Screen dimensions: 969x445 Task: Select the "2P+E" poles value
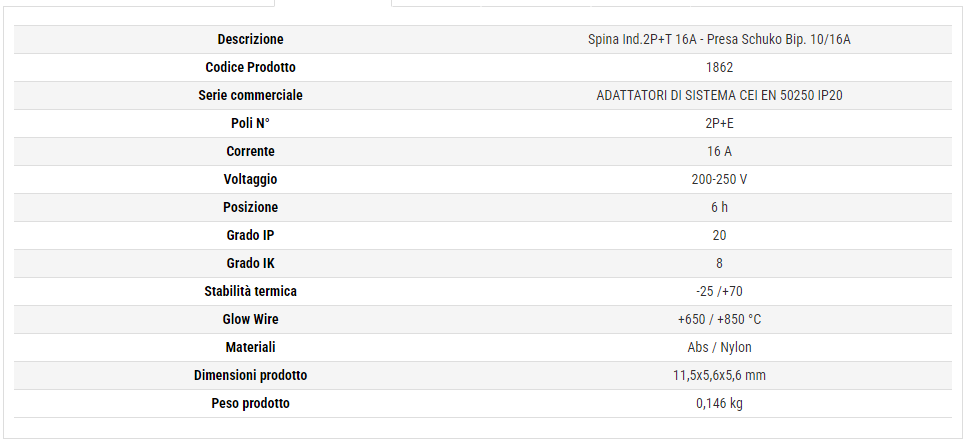click(719, 123)
